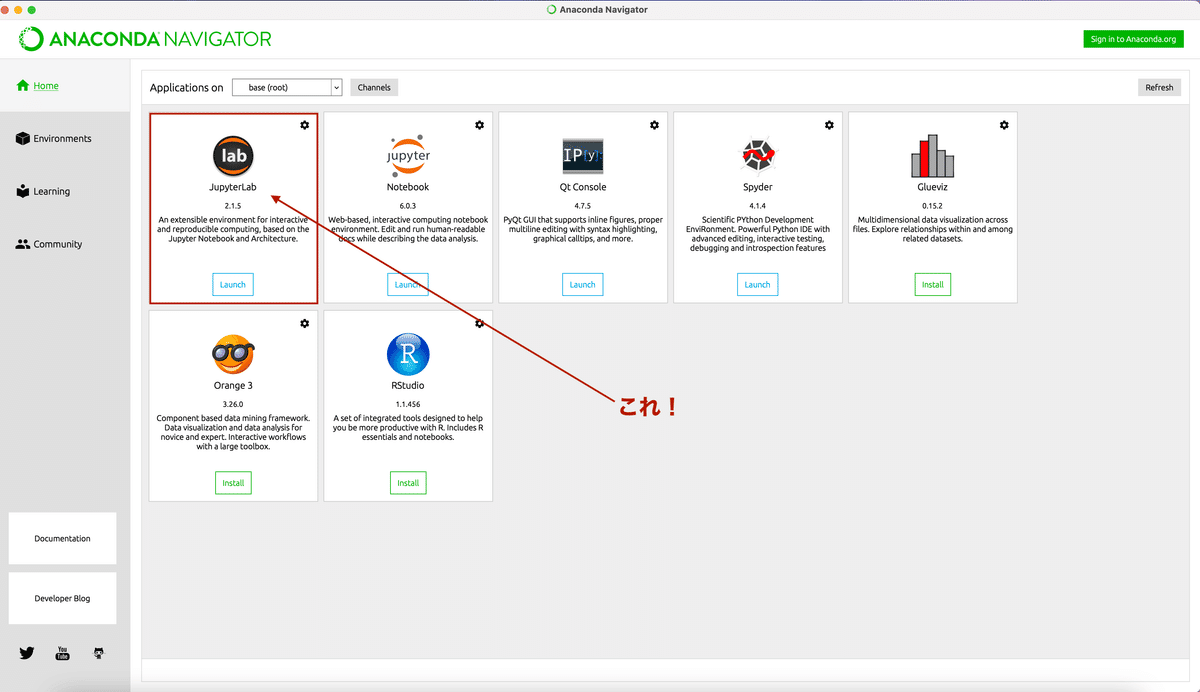Screen dimensions: 1200x692
Task: Install Glueviz
Action: 933,285
